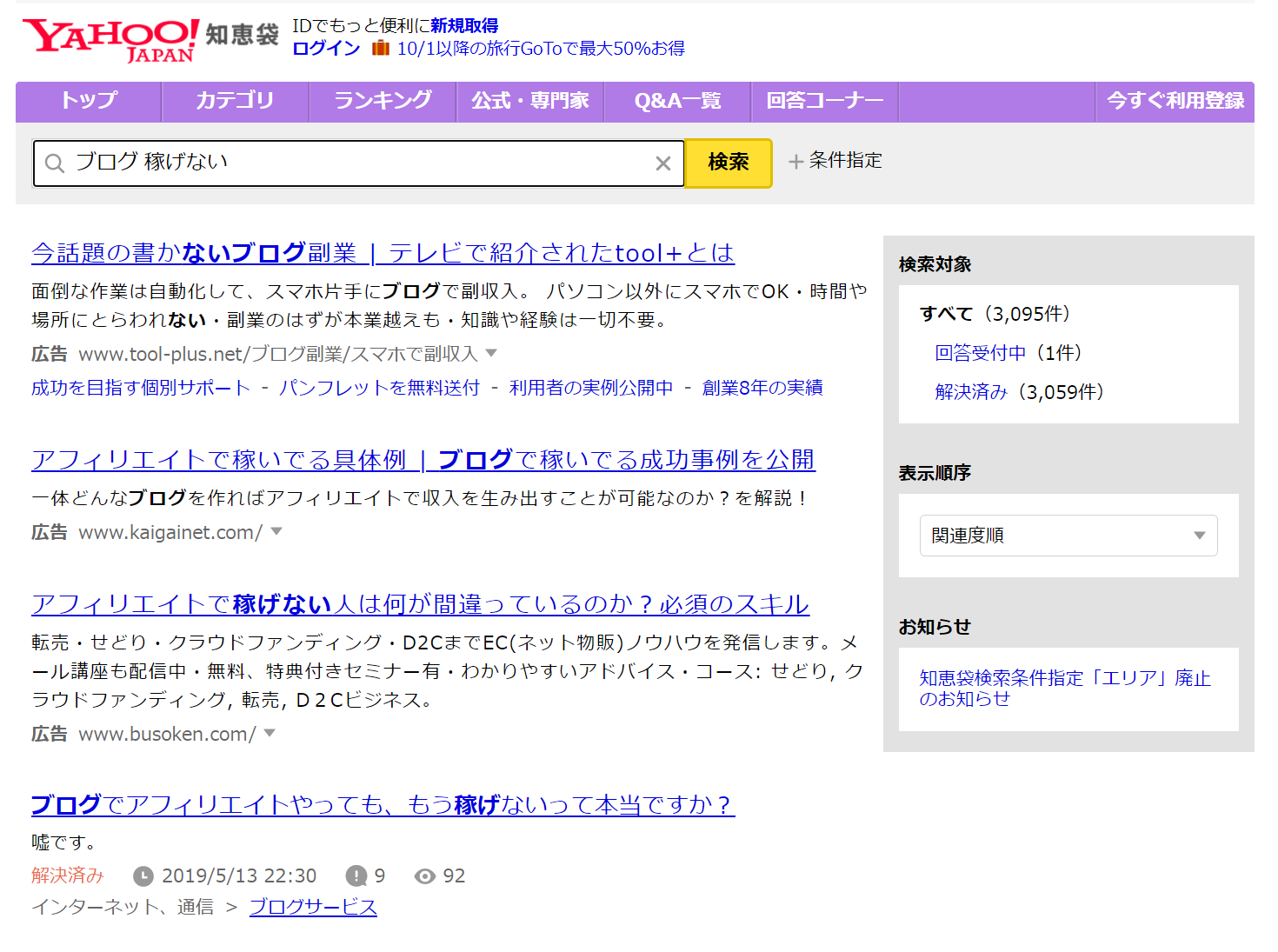Click the yellow 検索 button
This screenshot has width=1278, height=952.
[729, 163]
